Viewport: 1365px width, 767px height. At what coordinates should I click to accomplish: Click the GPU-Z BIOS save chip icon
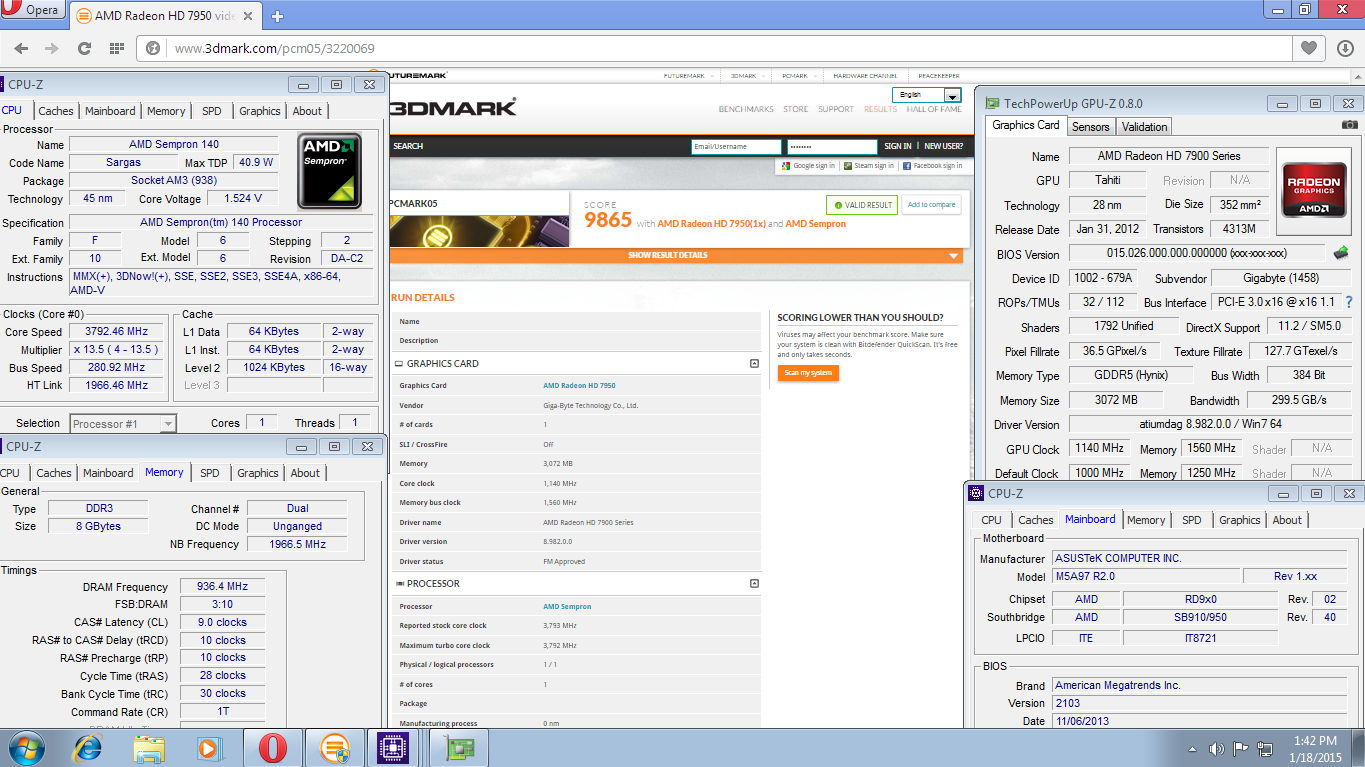tap(1341, 253)
